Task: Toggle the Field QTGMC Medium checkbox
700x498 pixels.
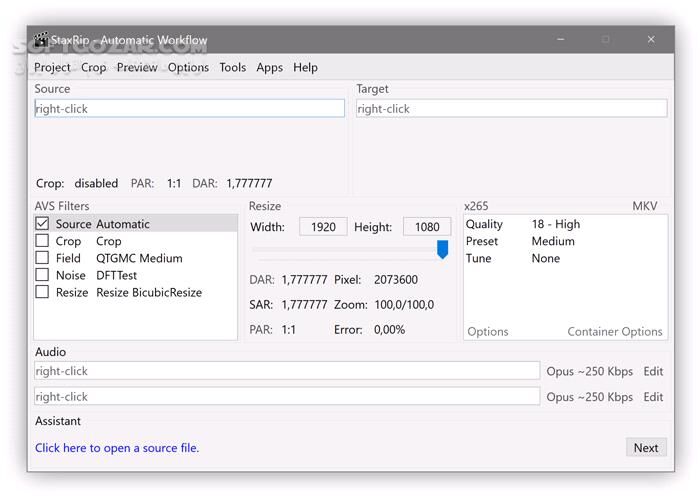Action: pos(42,258)
